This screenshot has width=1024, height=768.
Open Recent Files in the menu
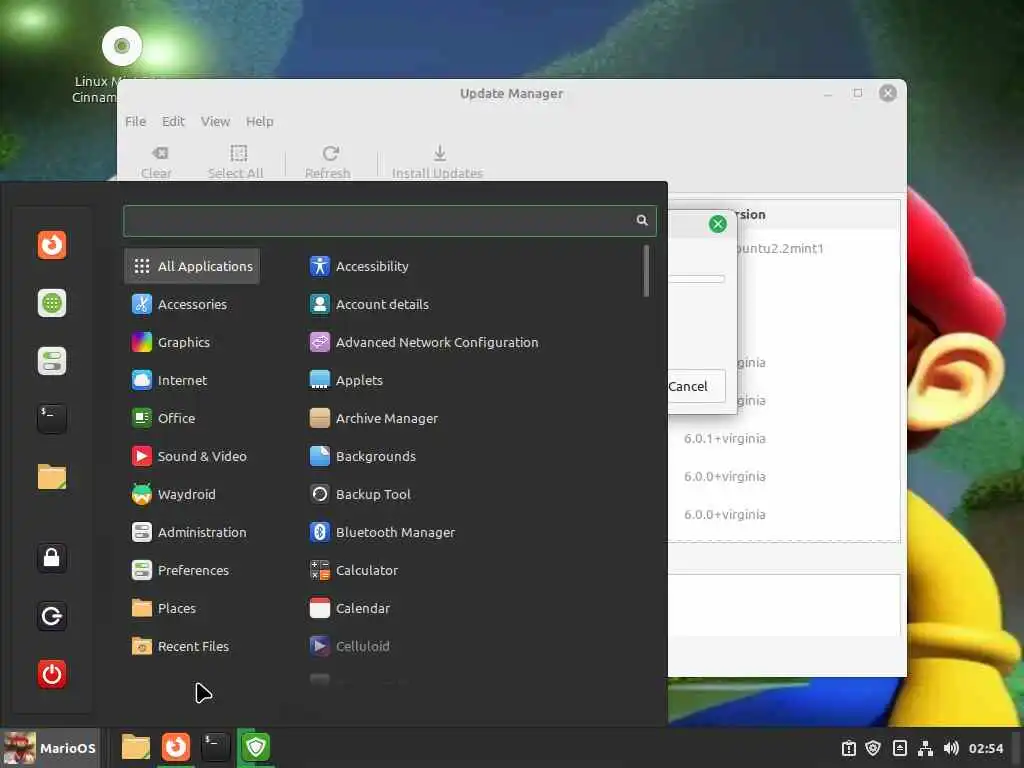point(181,646)
